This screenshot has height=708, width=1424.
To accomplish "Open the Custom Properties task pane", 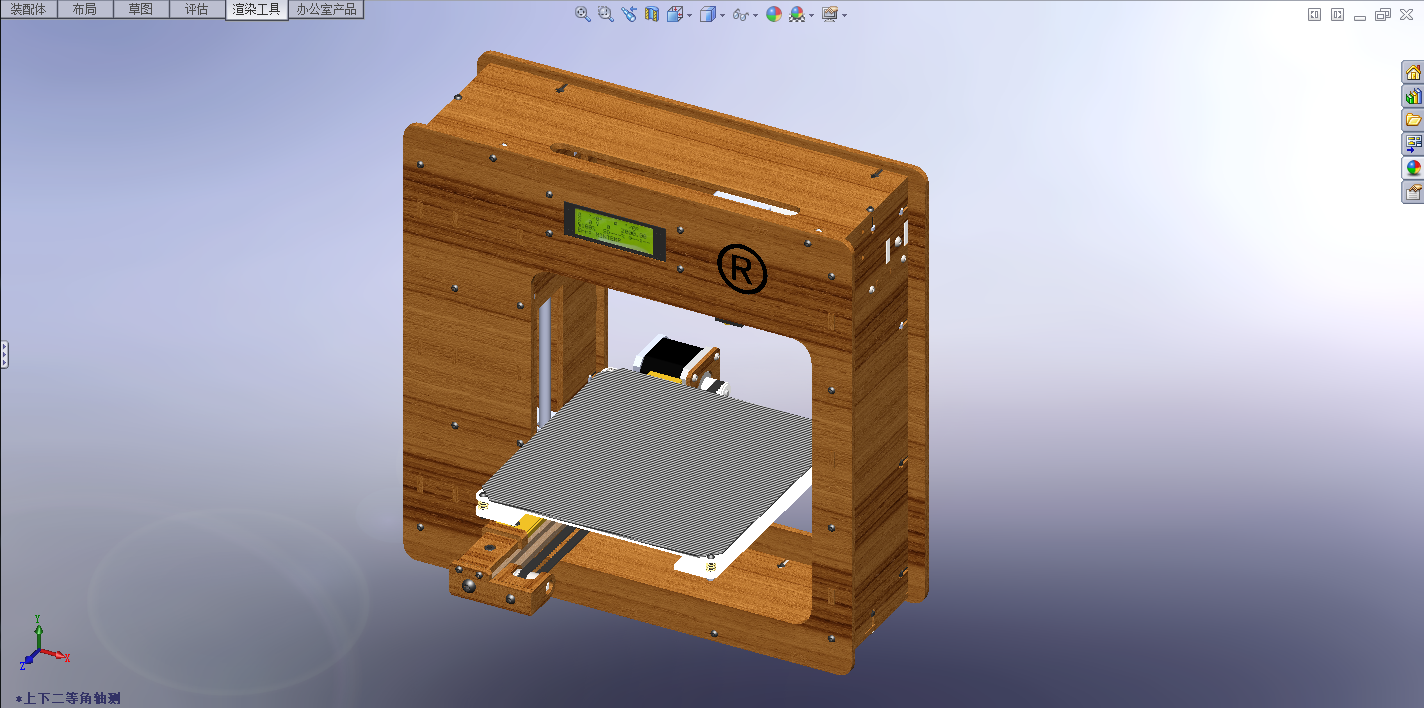I will [x=1412, y=191].
